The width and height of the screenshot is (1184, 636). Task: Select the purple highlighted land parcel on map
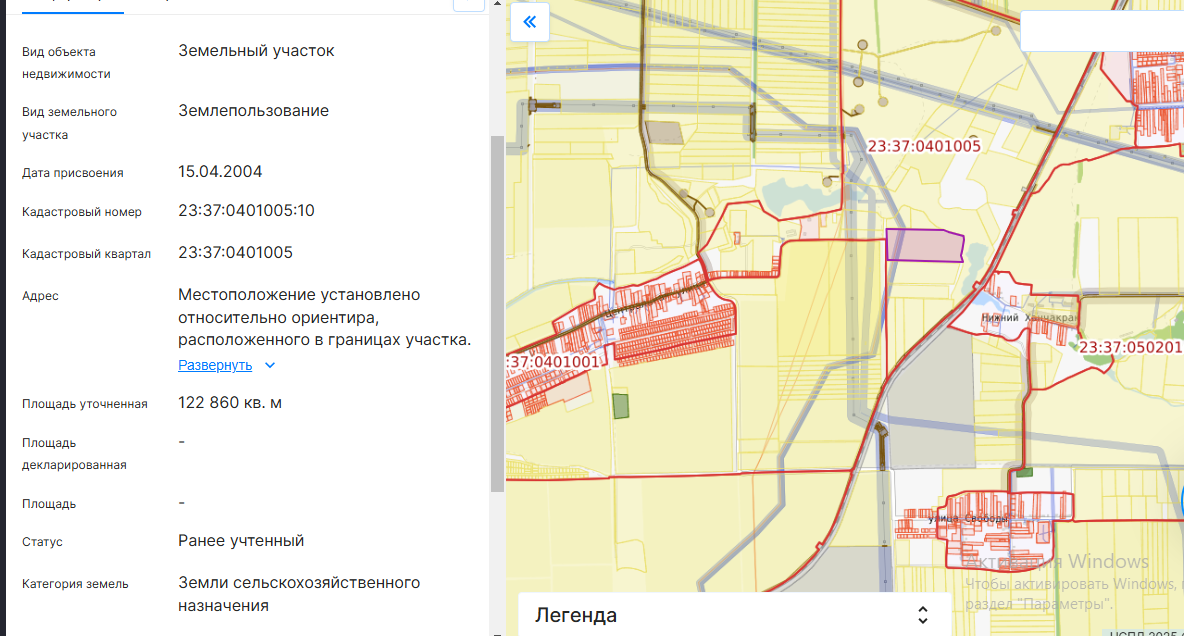pos(924,245)
